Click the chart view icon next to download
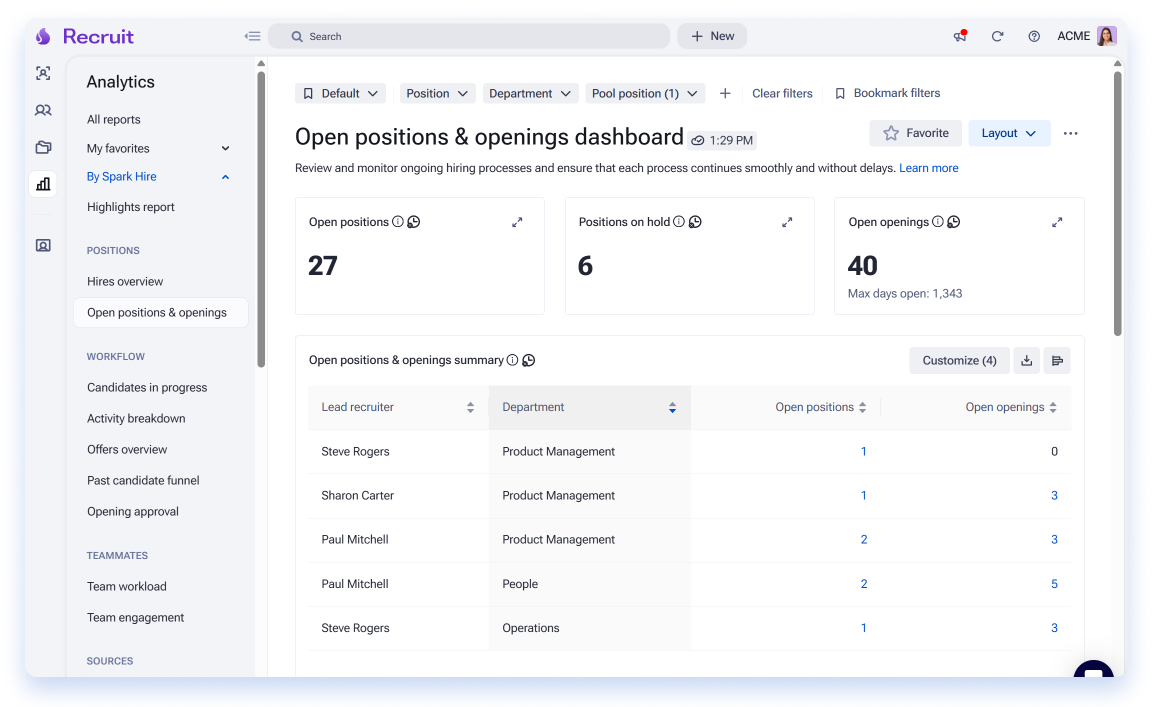Viewport: 1153px width, 707px height. pos(1057,360)
